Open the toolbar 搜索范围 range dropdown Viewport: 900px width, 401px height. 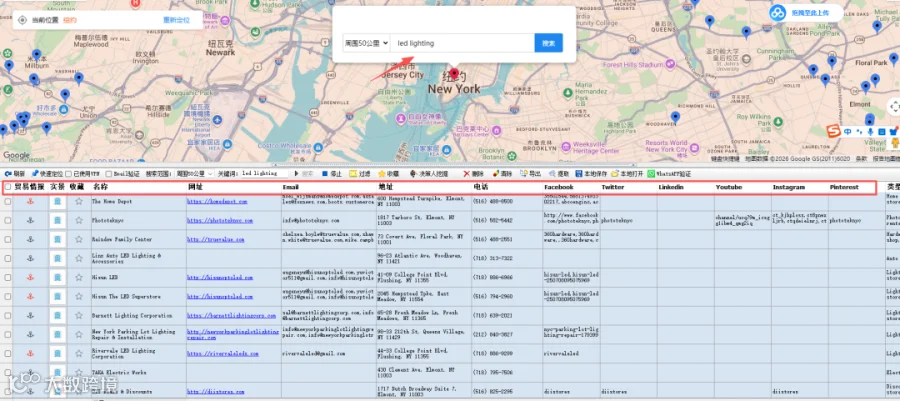click(x=195, y=173)
